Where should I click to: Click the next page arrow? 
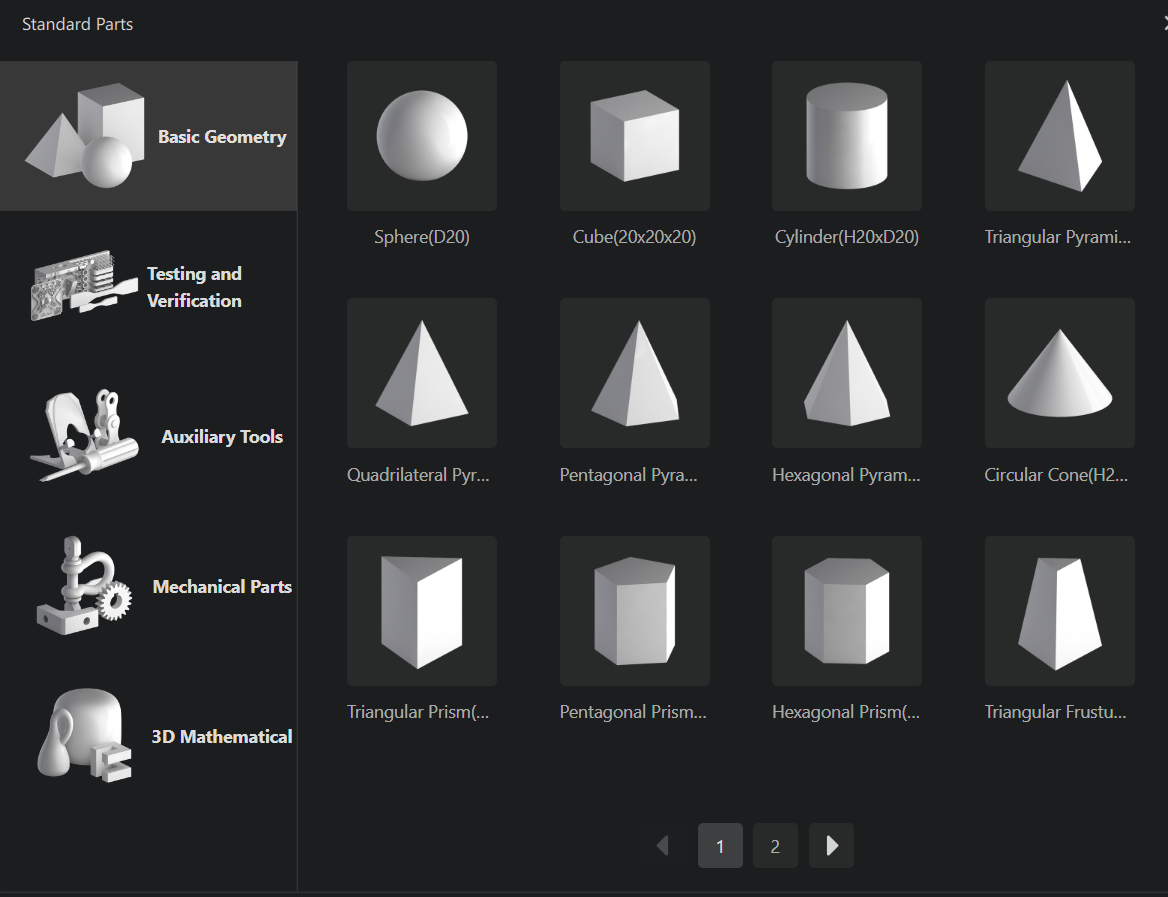click(831, 846)
